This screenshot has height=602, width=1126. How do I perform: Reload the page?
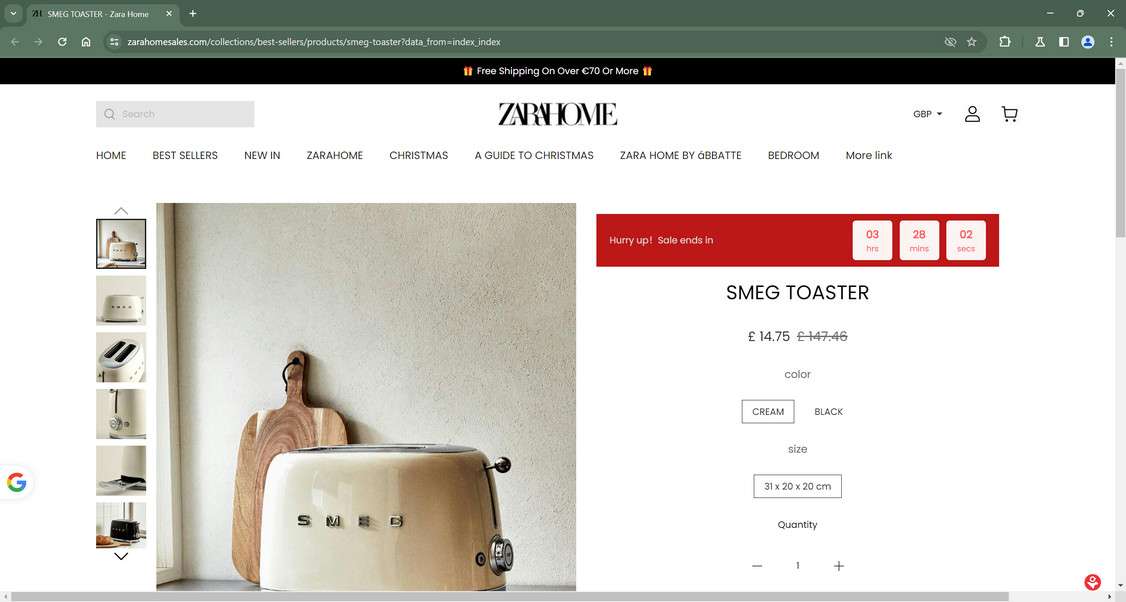pyautogui.click(x=62, y=42)
